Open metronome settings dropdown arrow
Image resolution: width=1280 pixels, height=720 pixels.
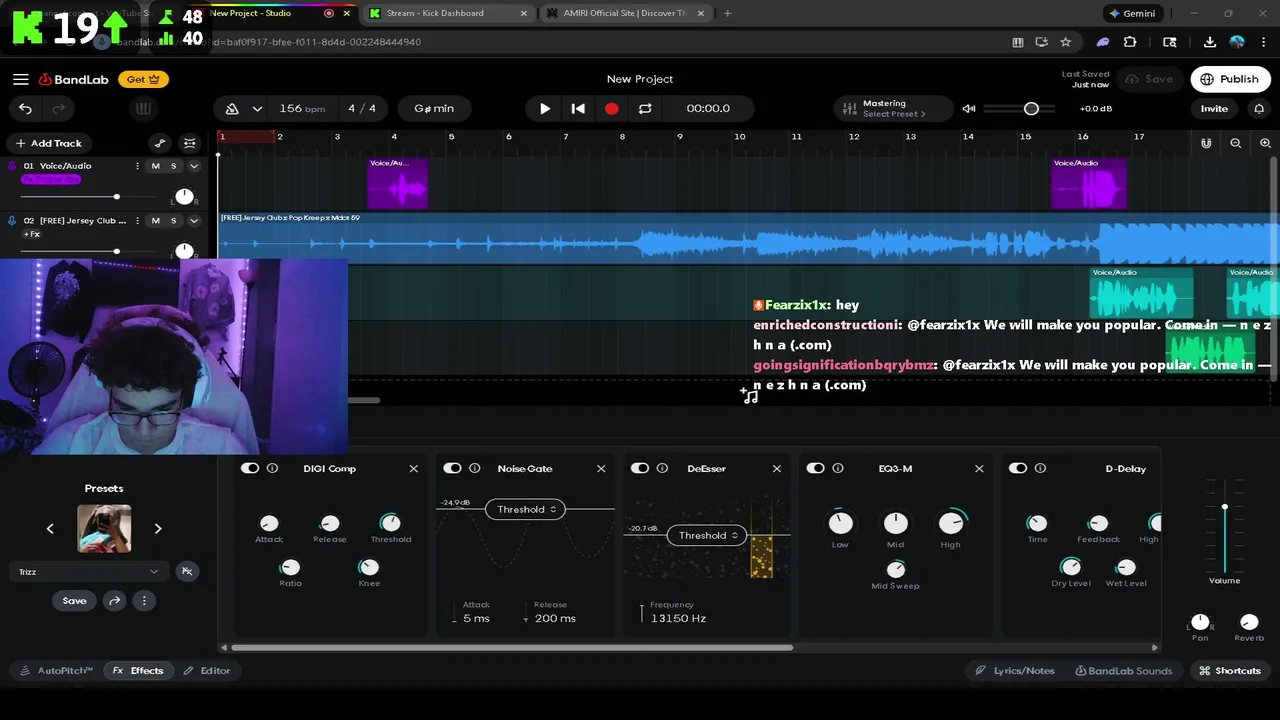[x=257, y=109]
